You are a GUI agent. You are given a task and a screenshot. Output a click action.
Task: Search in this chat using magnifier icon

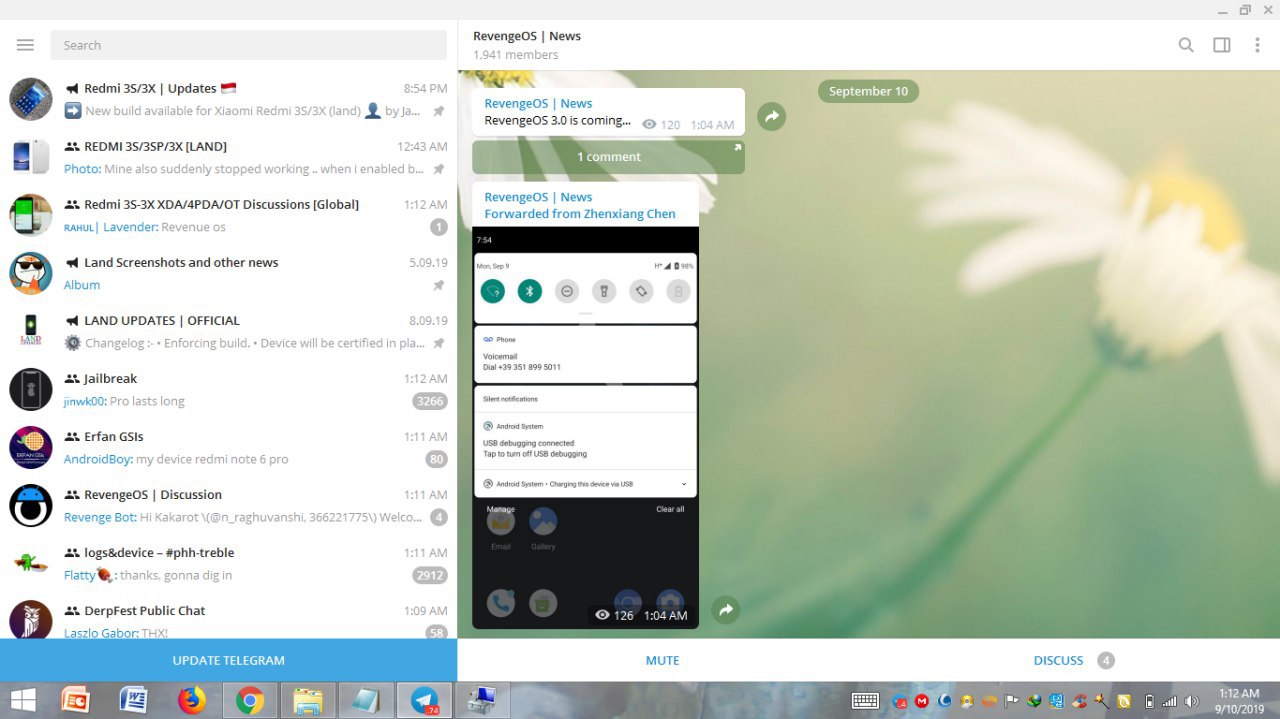[1186, 45]
